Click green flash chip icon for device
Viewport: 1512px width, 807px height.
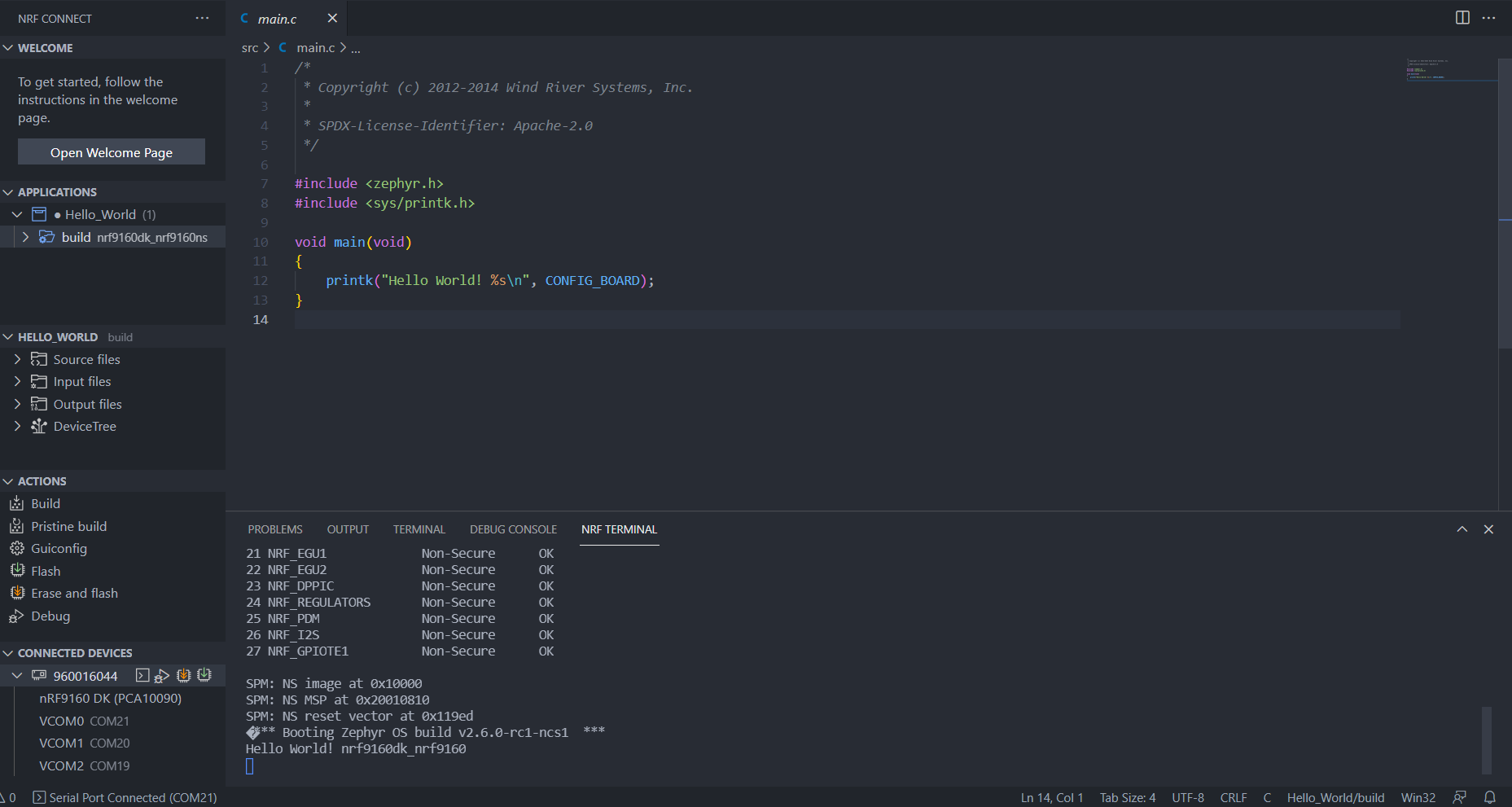(x=204, y=675)
